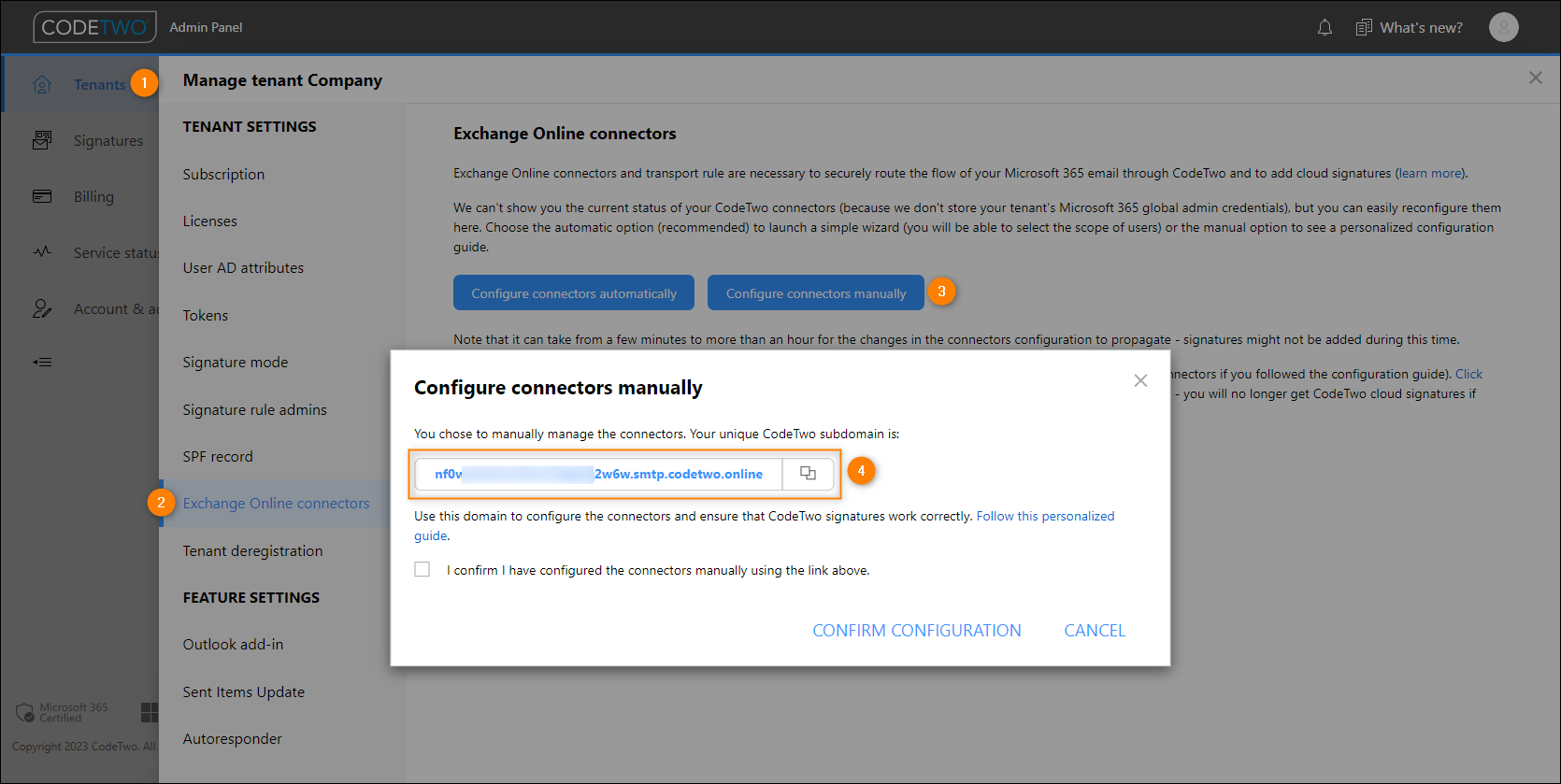Open Service status in the sidebar
Viewport: 1561px width, 784px height.
coord(116,253)
